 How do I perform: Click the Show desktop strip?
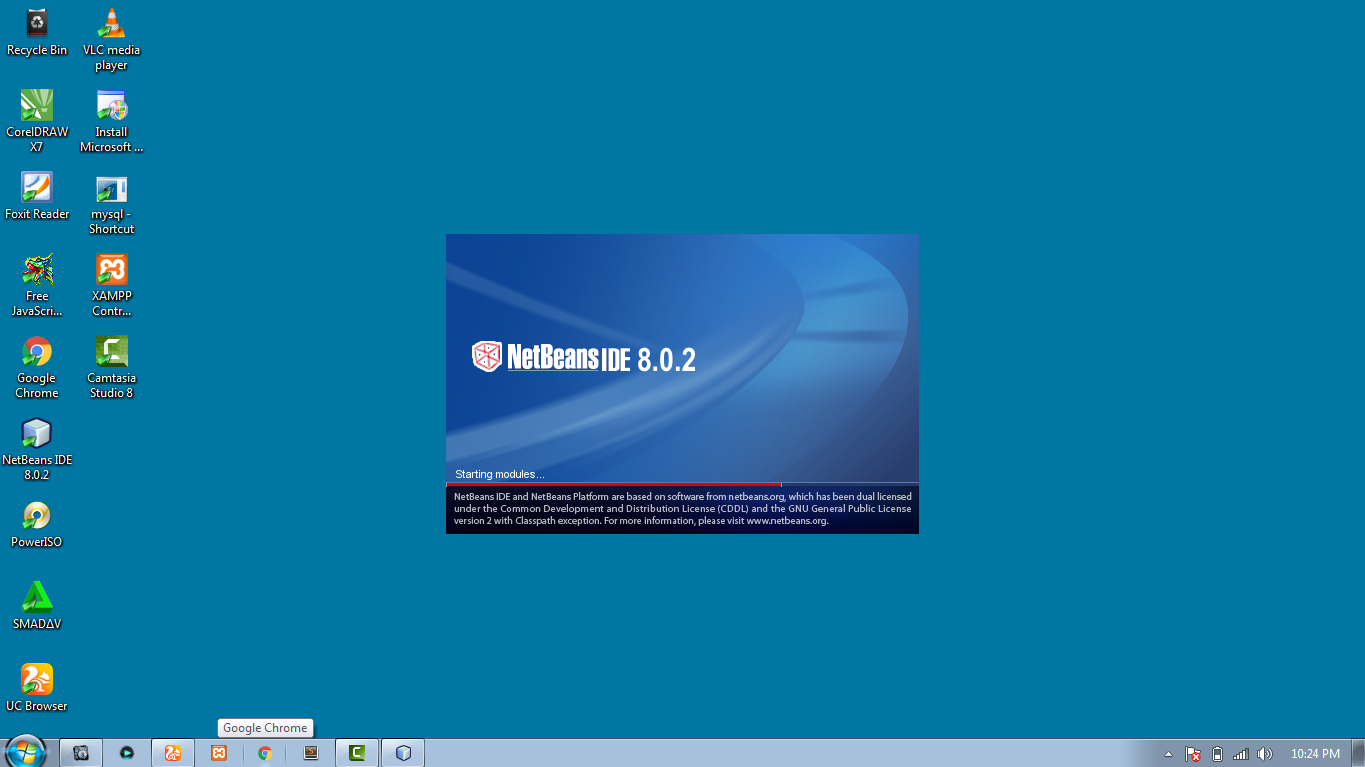(1357, 753)
